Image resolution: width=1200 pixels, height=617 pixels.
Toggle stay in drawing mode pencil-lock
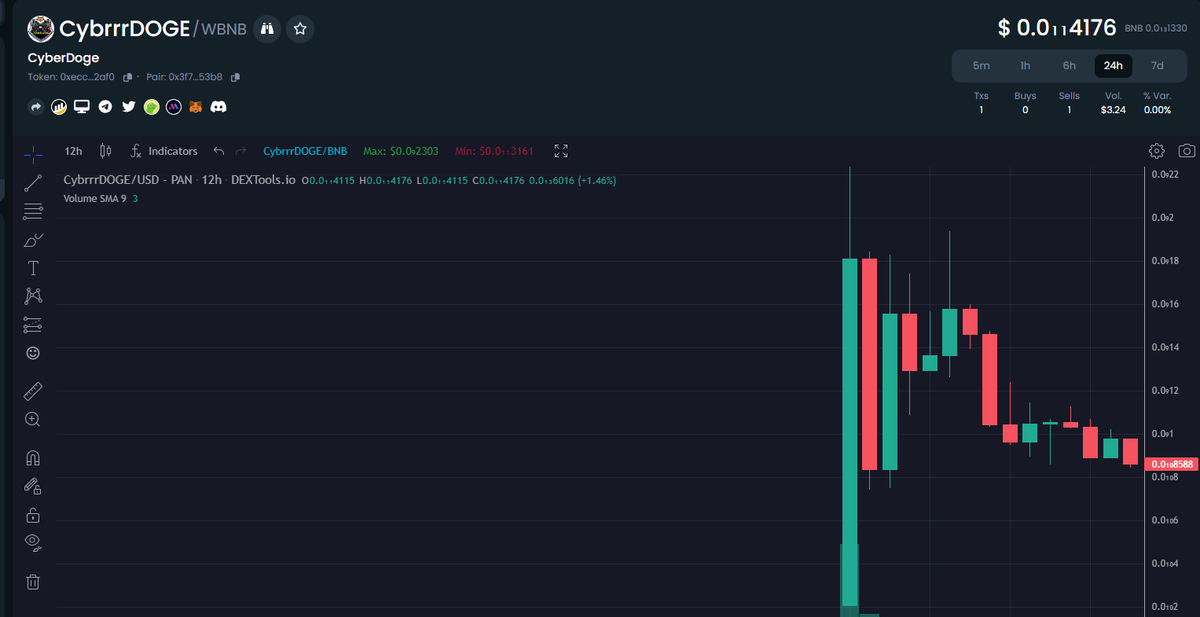point(33,486)
